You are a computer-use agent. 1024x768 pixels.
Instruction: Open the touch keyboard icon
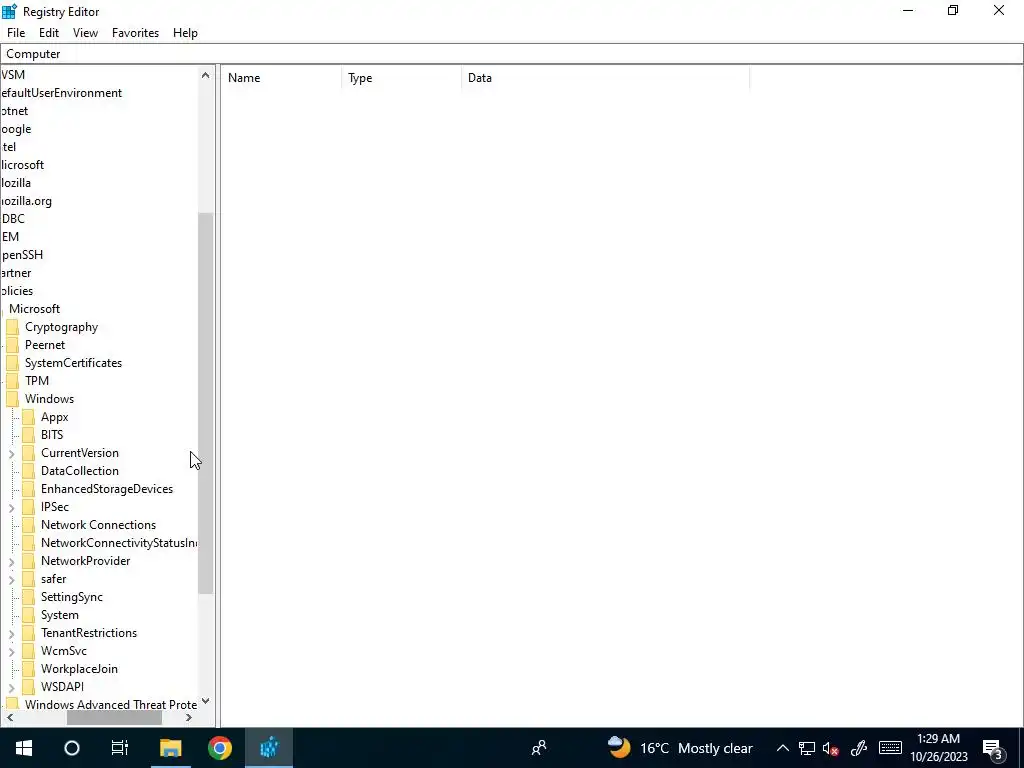890,748
